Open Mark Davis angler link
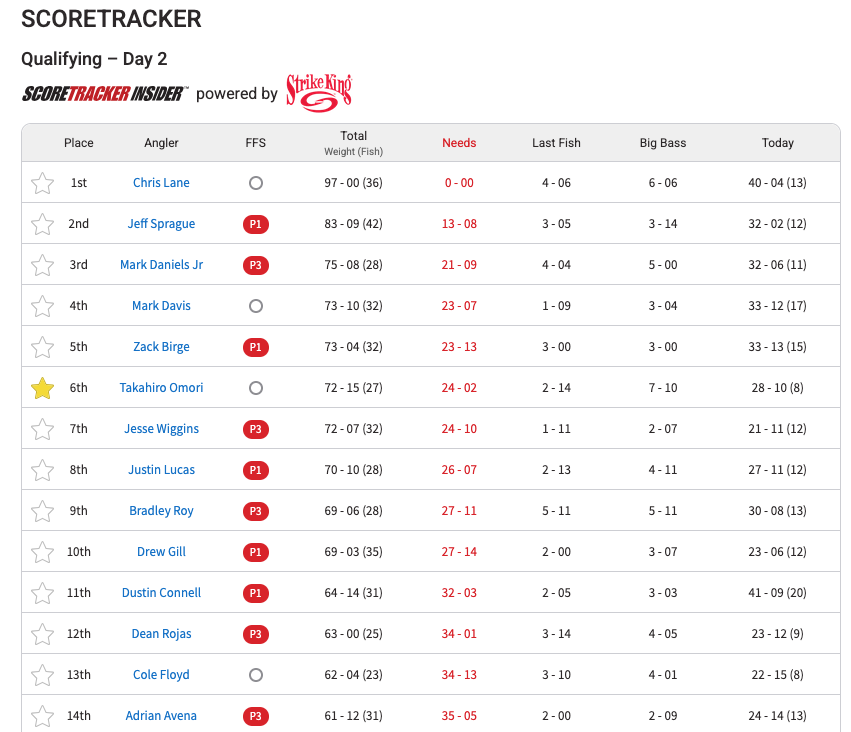 (161, 305)
